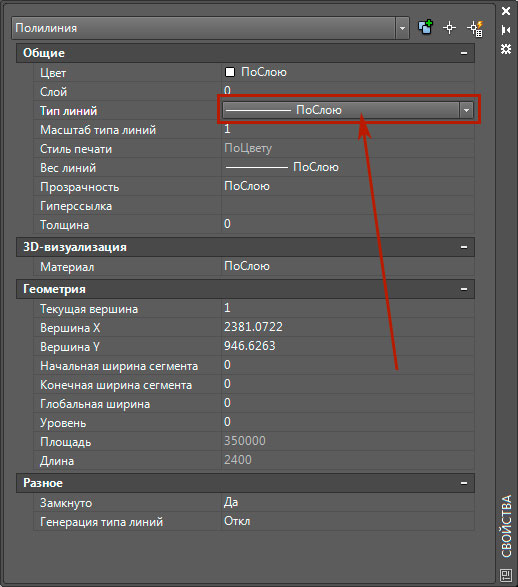Open the Тип линий ПоСлою dropdown arrow
Screen dimensions: 518x587
(x=466, y=110)
